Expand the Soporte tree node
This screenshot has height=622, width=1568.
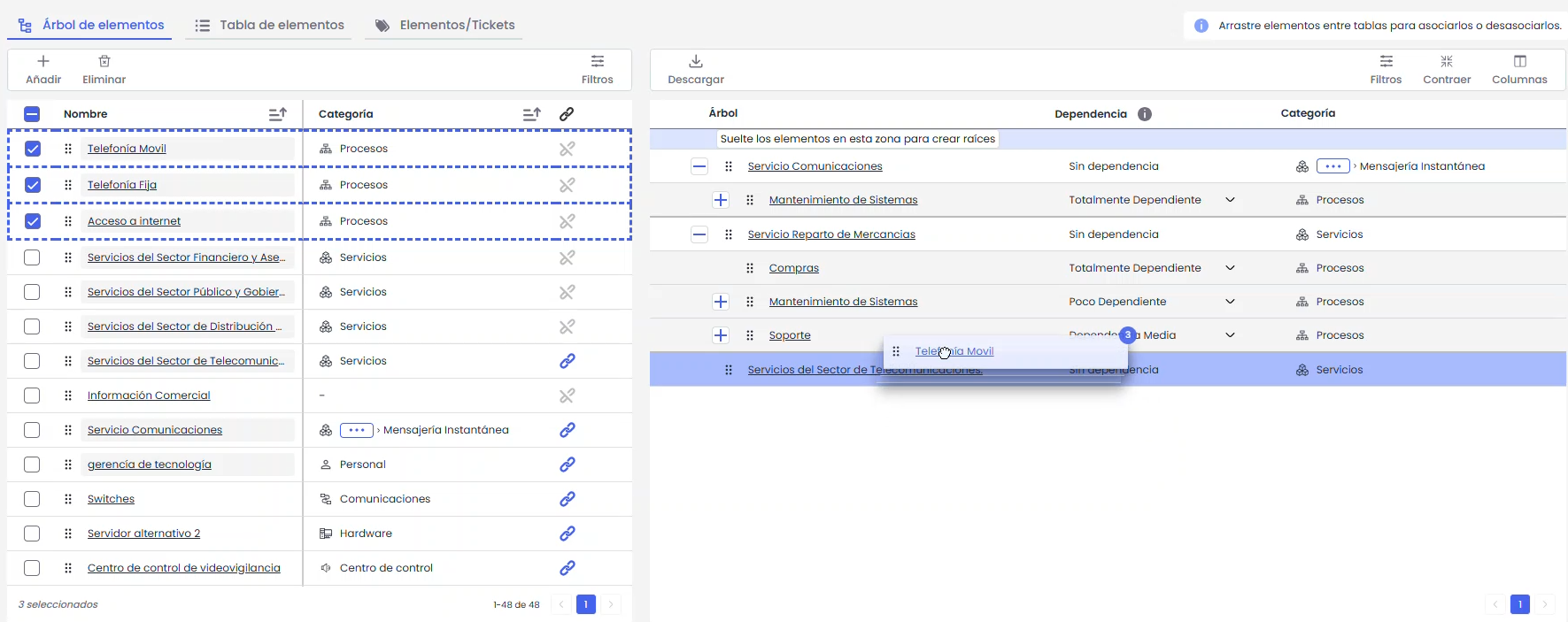721,335
